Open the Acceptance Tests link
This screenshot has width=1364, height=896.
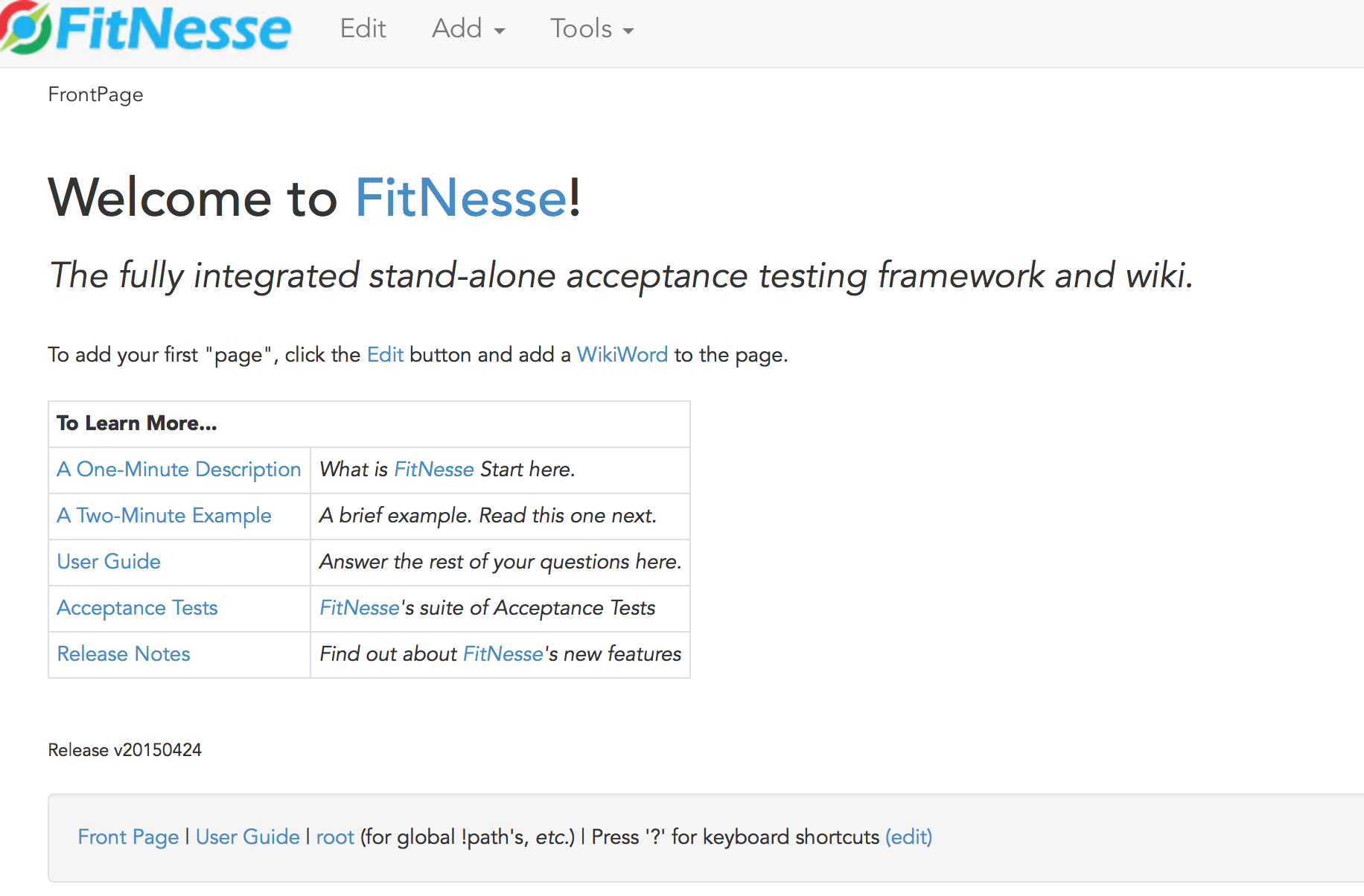(x=137, y=608)
